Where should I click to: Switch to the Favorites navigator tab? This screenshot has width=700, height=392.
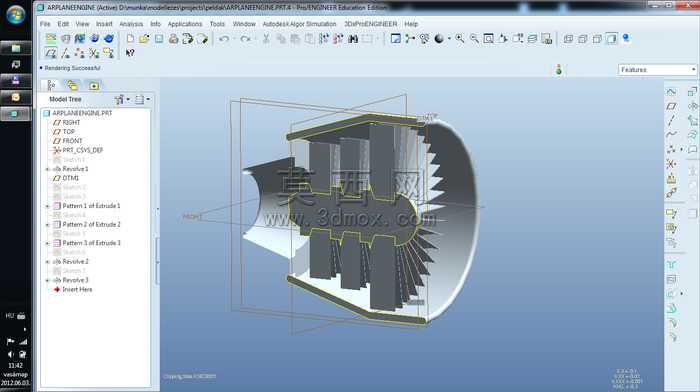coord(94,85)
